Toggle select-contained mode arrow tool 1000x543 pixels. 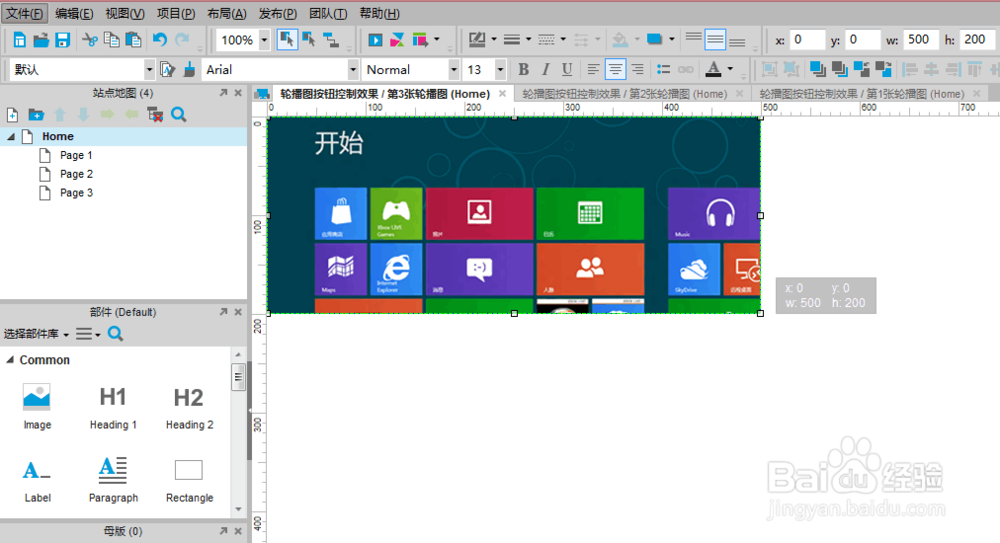(x=309, y=40)
